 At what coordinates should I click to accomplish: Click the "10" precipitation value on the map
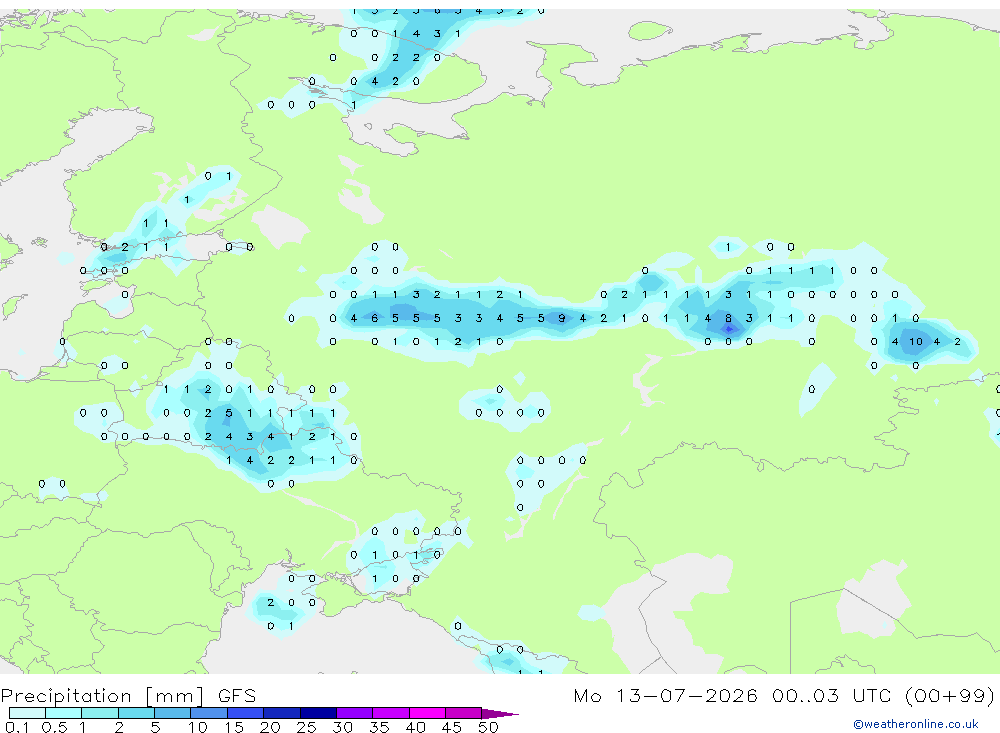pyautogui.click(x=916, y=341)
